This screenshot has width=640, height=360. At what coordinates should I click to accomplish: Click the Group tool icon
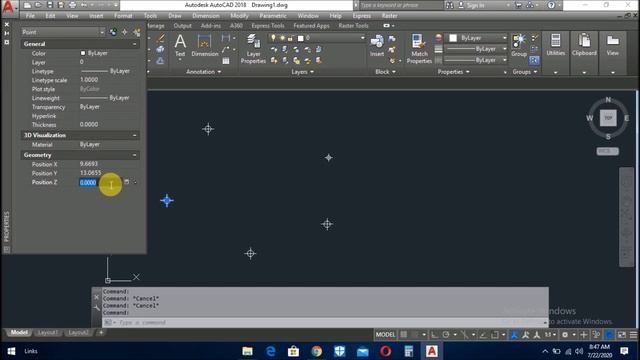click(x=519, y=45)
